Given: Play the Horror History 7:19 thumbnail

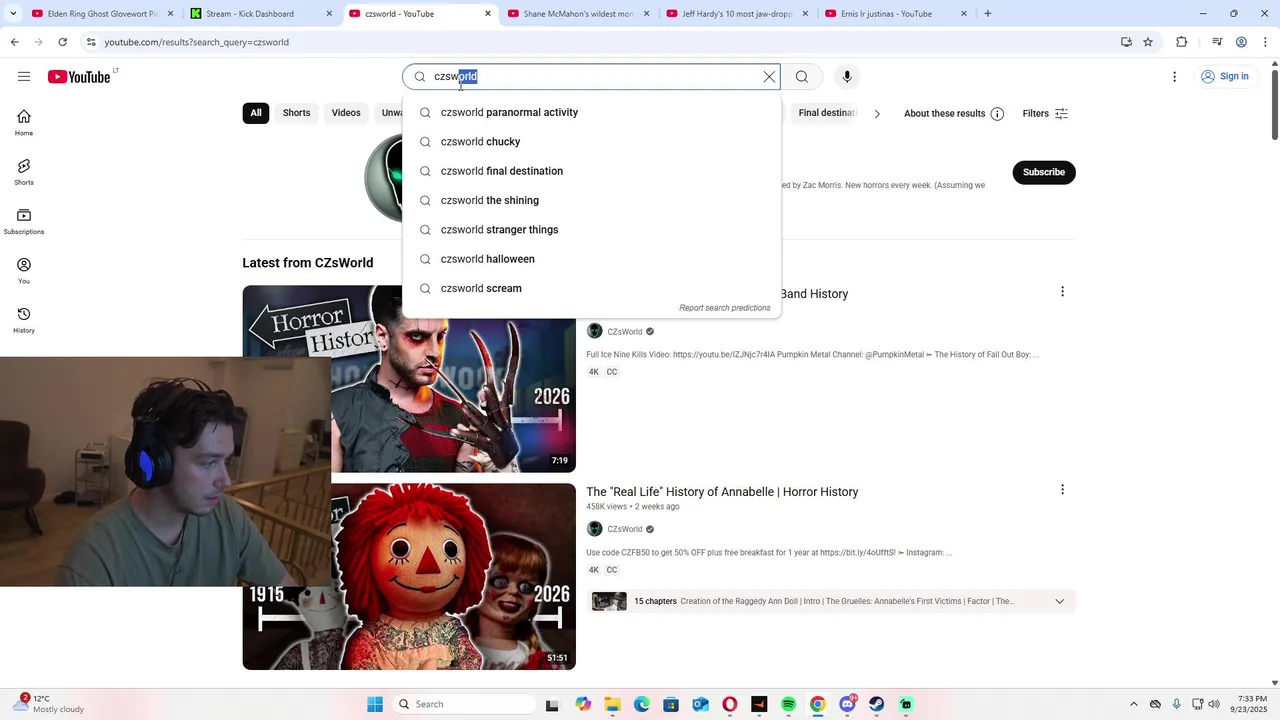Looking at the screenshot, I should point(409,379).
